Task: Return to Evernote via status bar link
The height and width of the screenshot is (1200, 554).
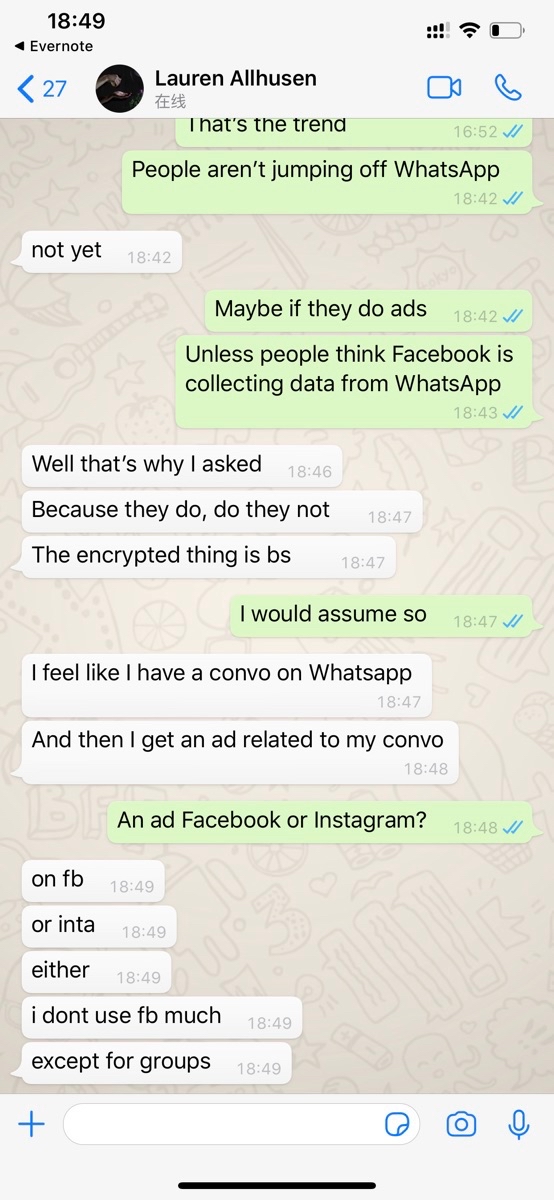Action: [x=54, y=46]
